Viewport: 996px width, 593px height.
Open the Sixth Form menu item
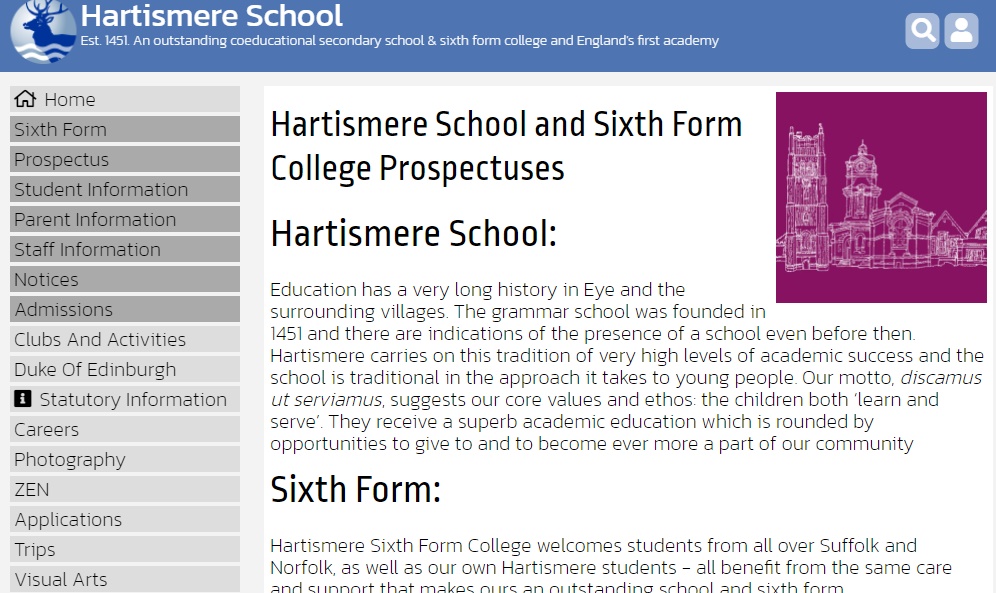click(x=125, y=130)
